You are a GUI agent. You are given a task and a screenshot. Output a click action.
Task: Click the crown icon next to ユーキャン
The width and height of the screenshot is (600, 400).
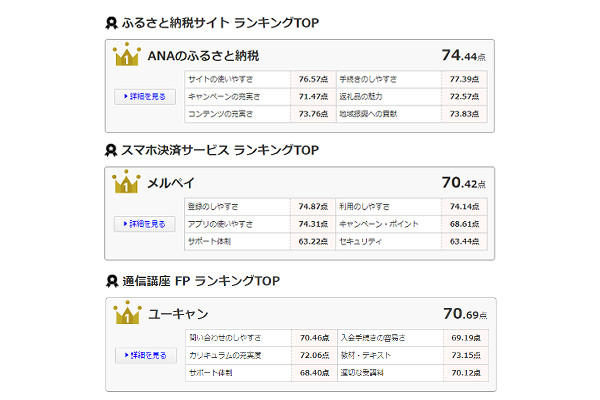coord(127,314)
